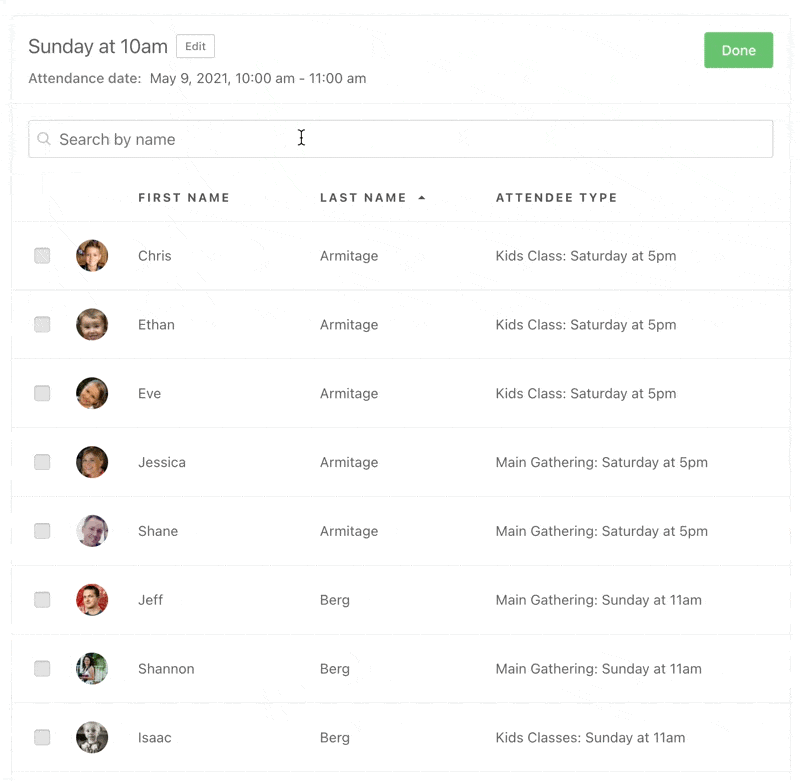
Task: Click Shane Armitage's avatar photo
Action: coord(92,531)
